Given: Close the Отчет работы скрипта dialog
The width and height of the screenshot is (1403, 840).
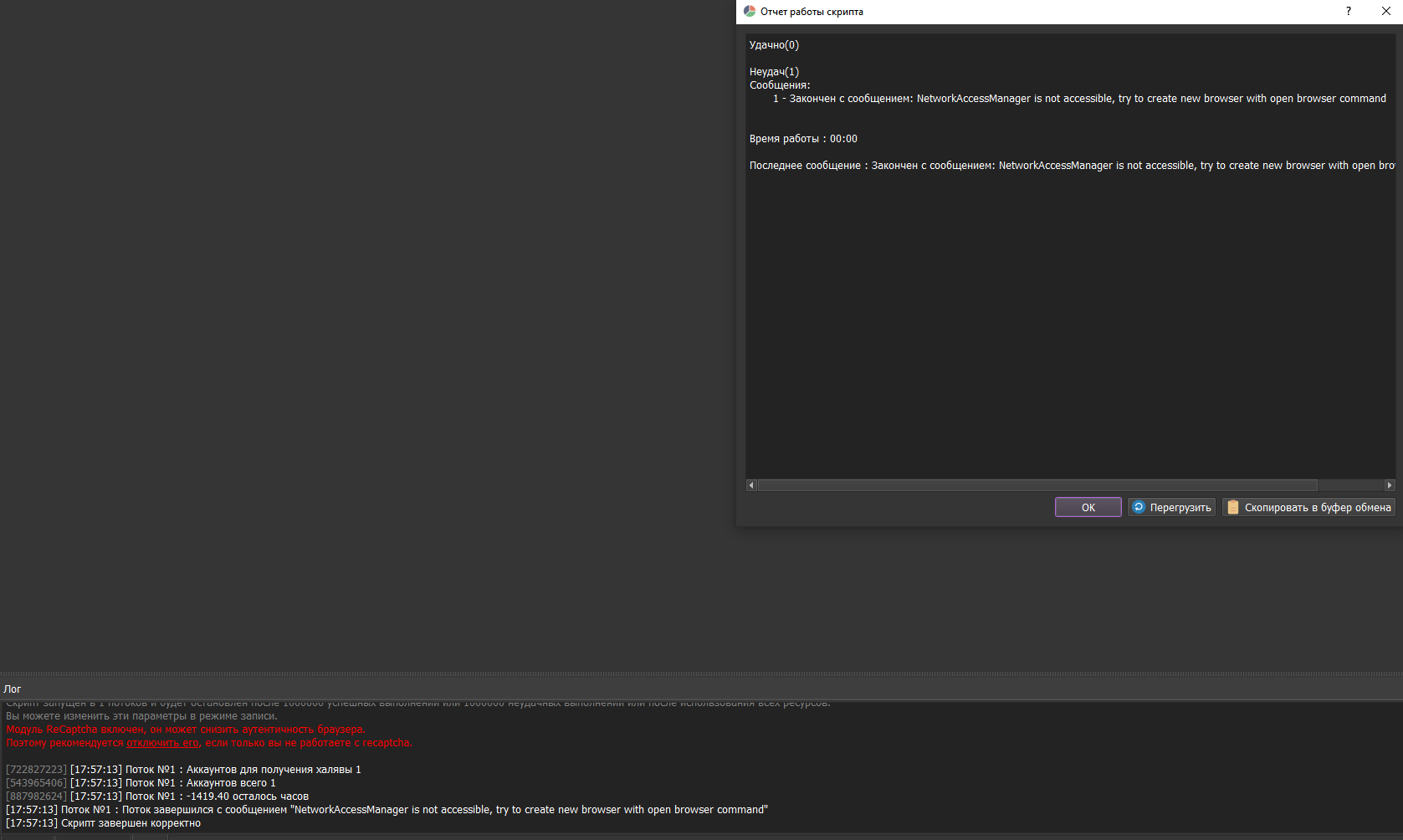Looking at the screenshot, I should click(x=1386, y=11).
